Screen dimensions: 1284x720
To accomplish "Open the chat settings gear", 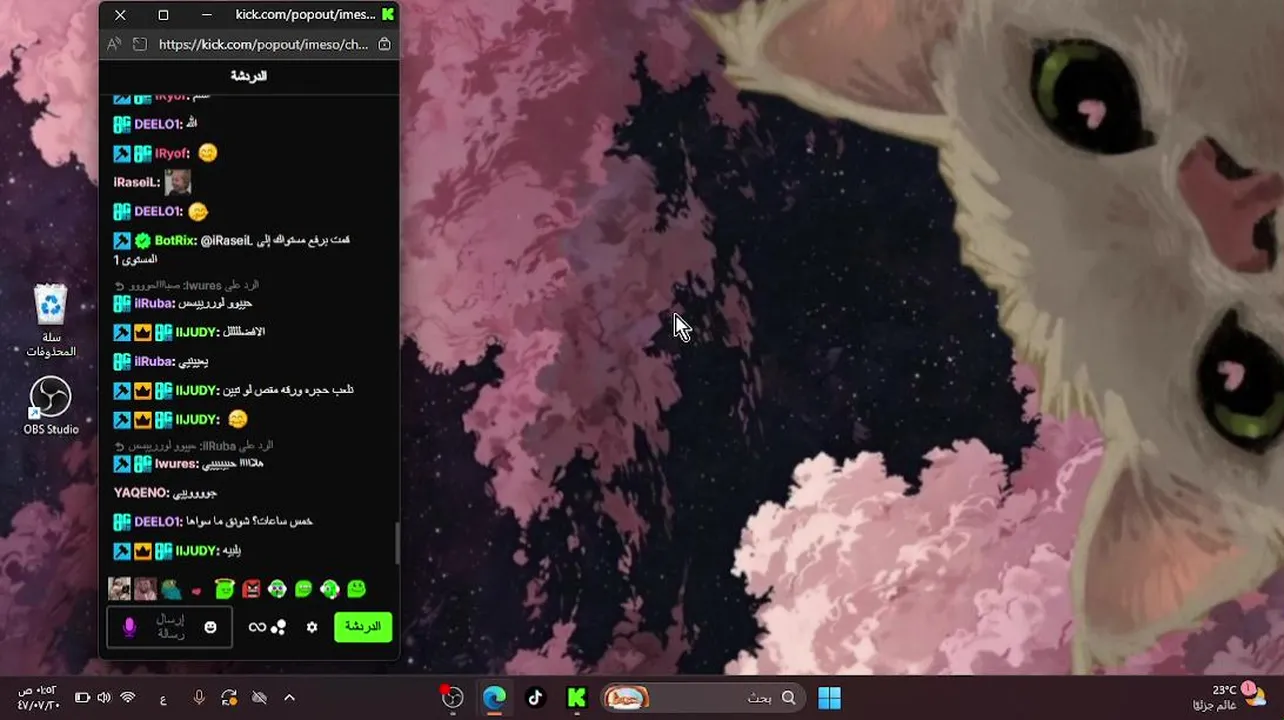I will point(312,627).
